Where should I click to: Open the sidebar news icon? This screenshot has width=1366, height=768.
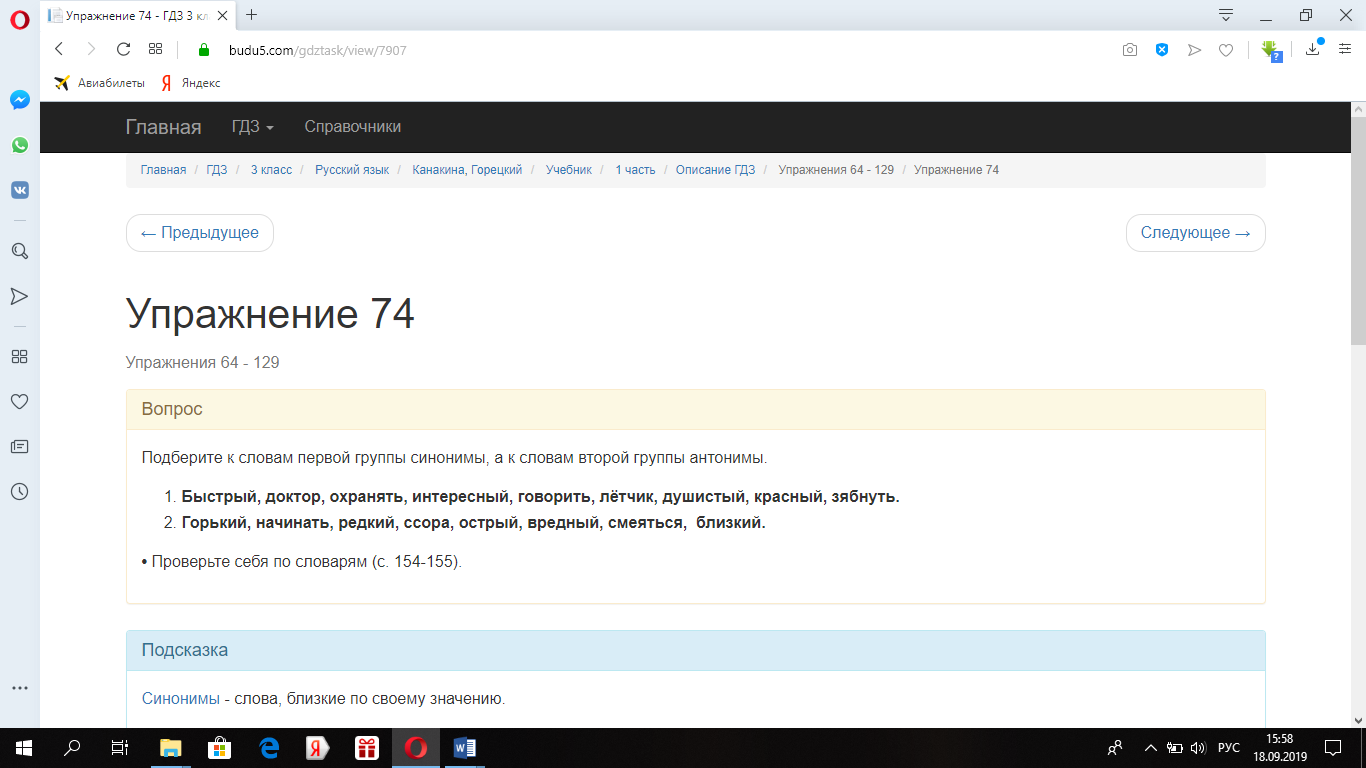19,446
